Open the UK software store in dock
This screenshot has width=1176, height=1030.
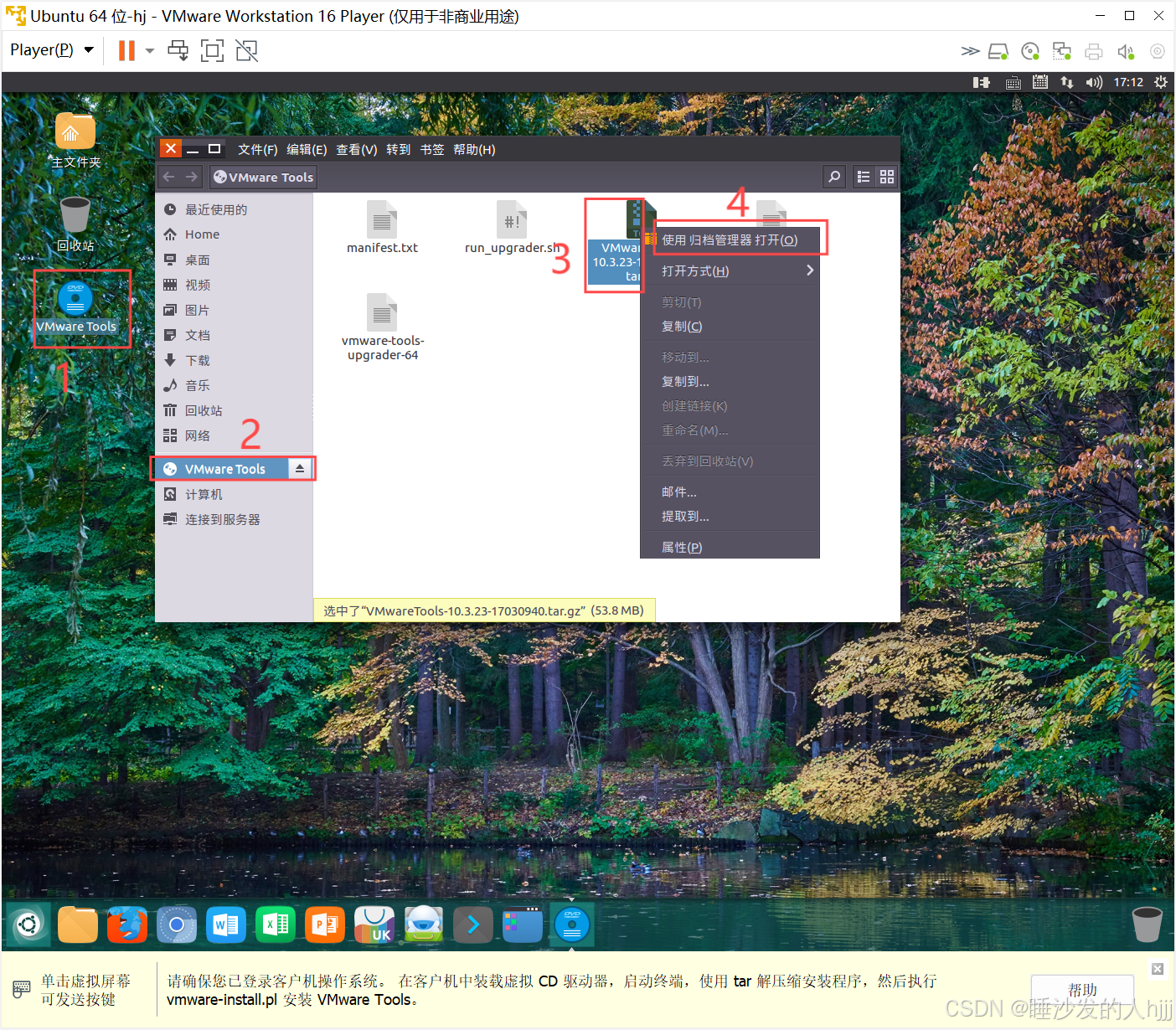point(374,925)
